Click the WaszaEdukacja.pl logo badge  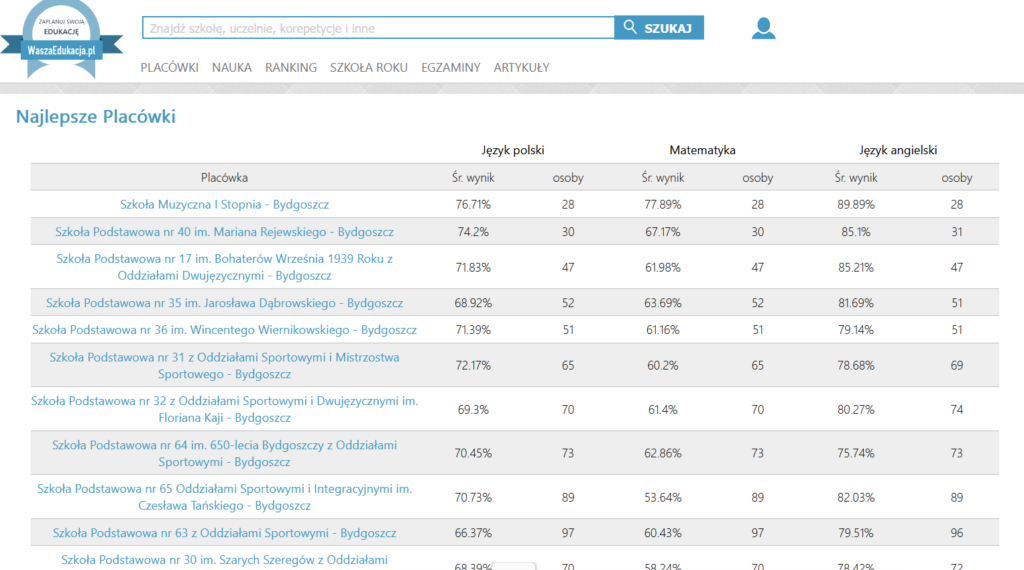(x=62, y=38)
